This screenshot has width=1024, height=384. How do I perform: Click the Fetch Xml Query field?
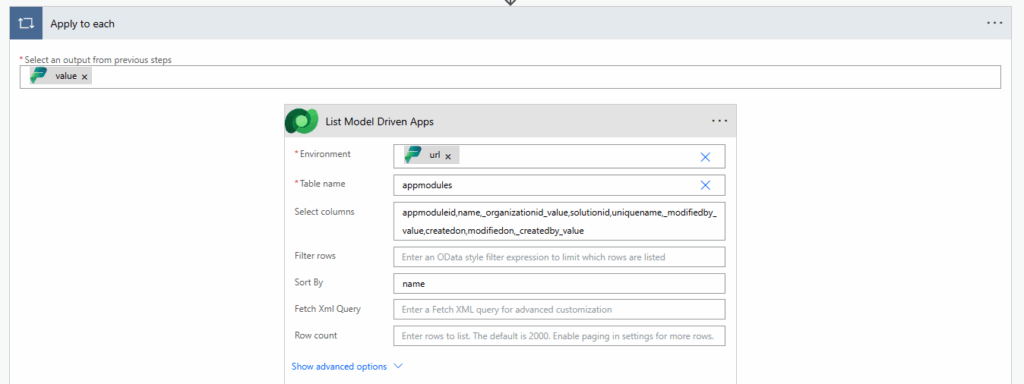[559, 310]
